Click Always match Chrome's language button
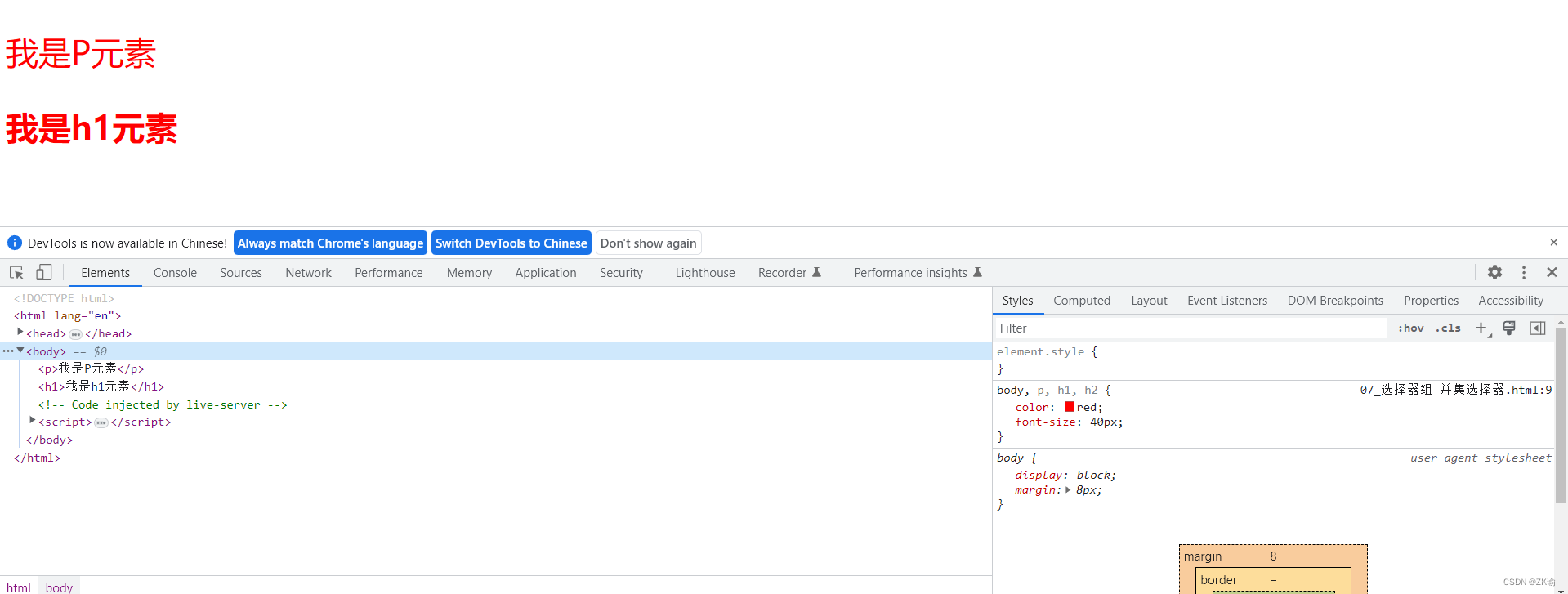The image size is (1568, 594). click(x=330, y=243)
